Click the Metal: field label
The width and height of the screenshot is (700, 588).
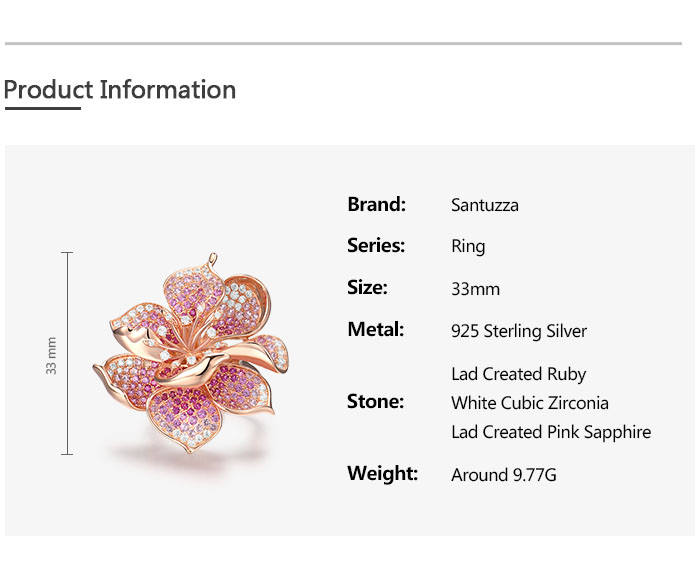(x=376, y=329)
